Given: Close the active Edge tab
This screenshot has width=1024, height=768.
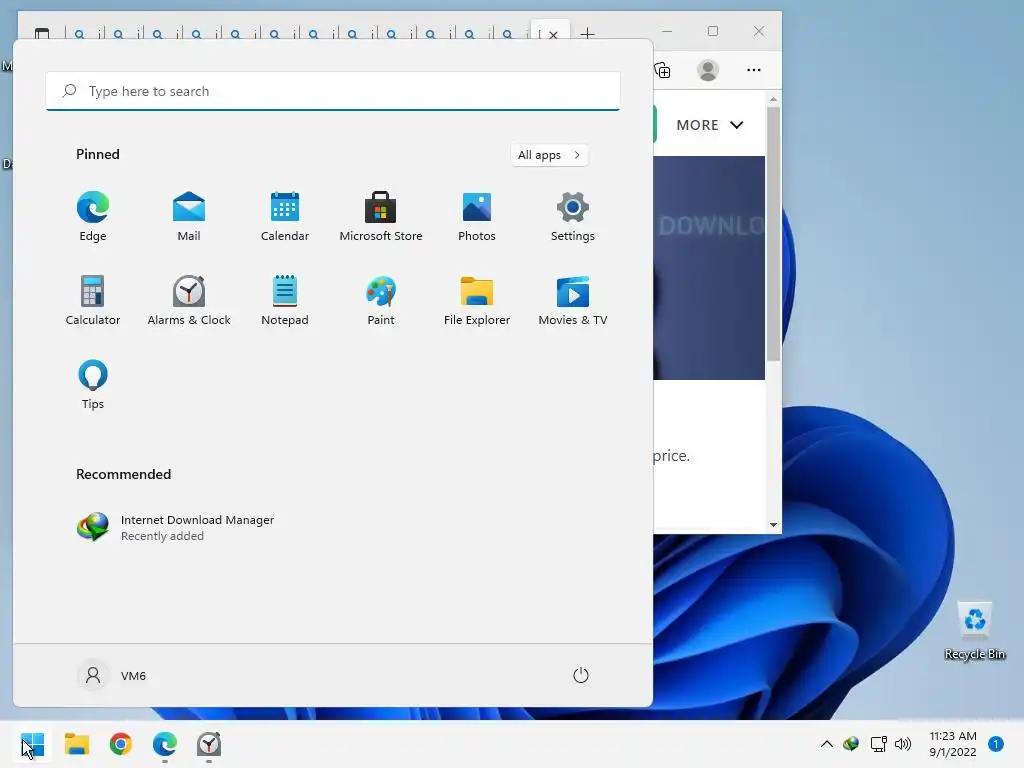Looking at the screenshot, I should point(553,35).
